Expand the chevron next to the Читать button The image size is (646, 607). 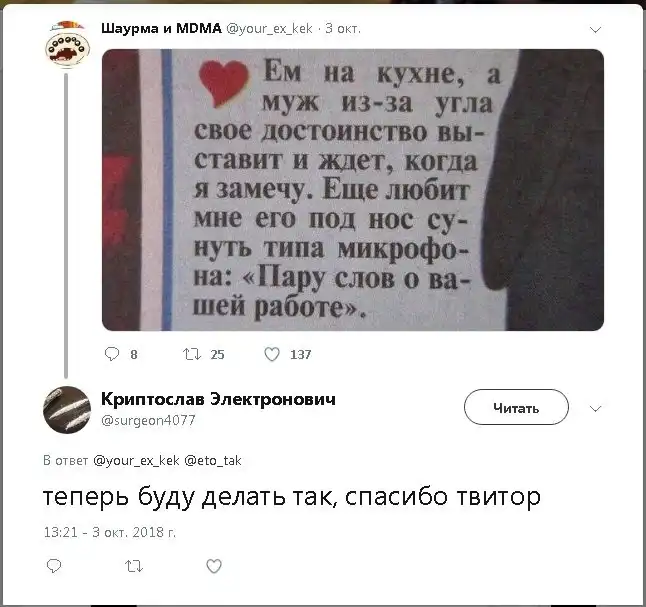coord(595,408)
